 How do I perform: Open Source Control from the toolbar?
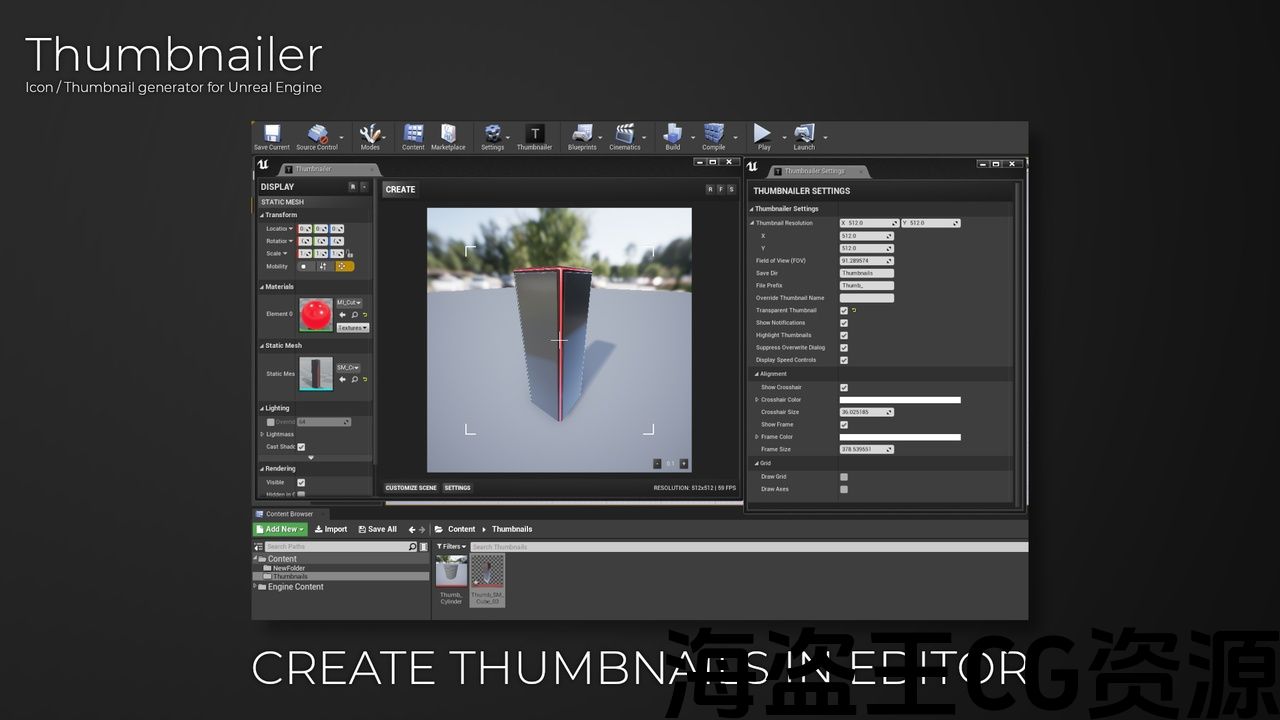pyautogui.click(x=317, y=134)
